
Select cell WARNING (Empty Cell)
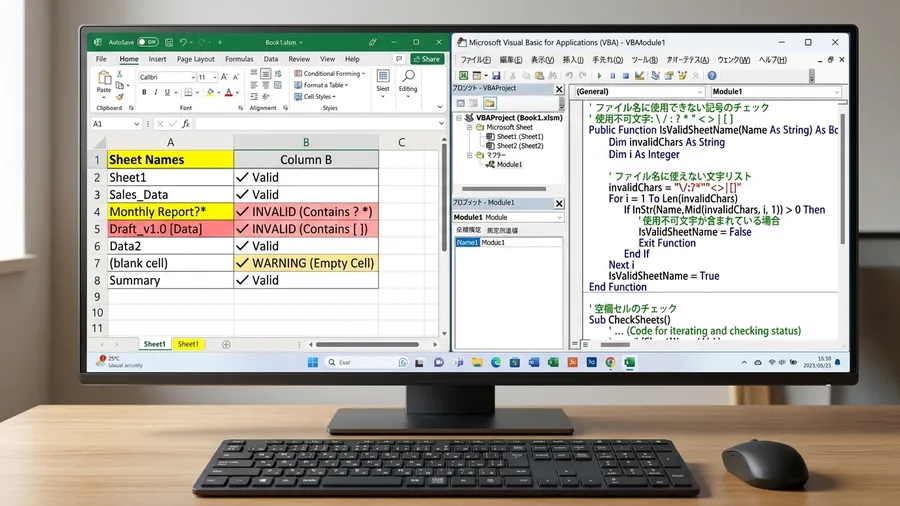pyautogui.click(x=306, y=263)
